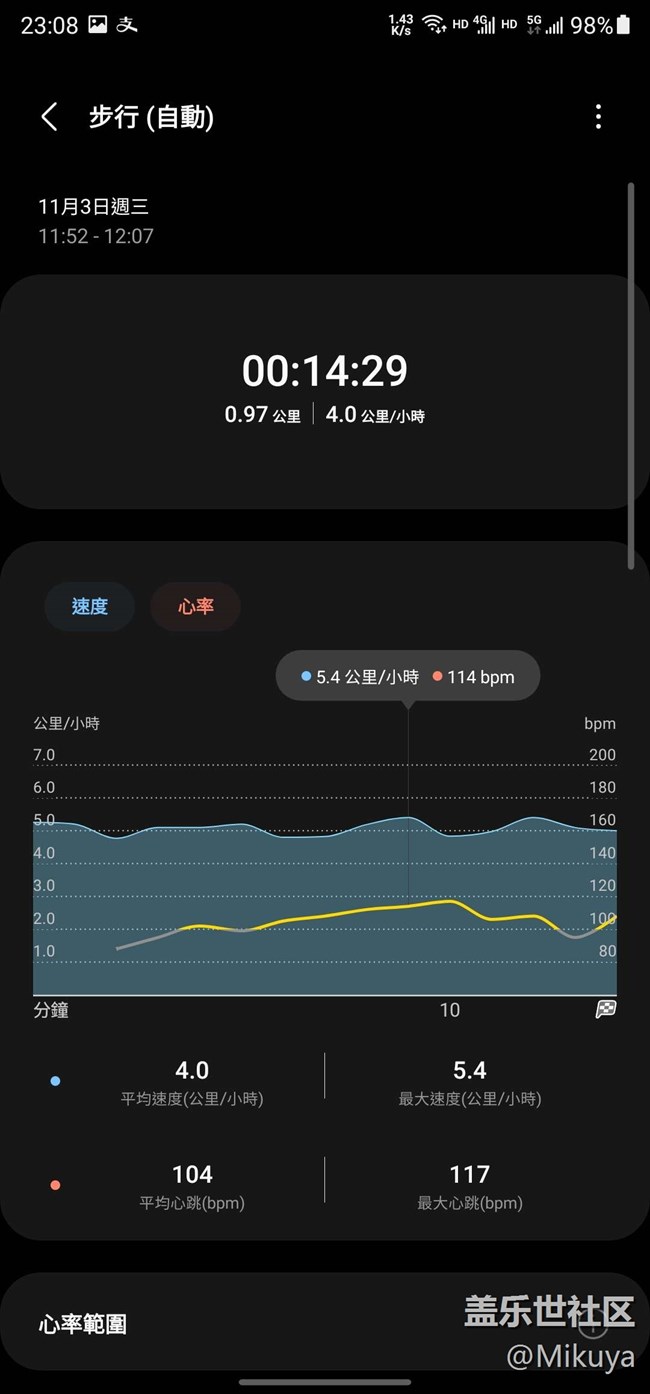Tap the 10 minute mark on chart axis
Viewport: 650px width, 1394px height.
point(450,1010)
